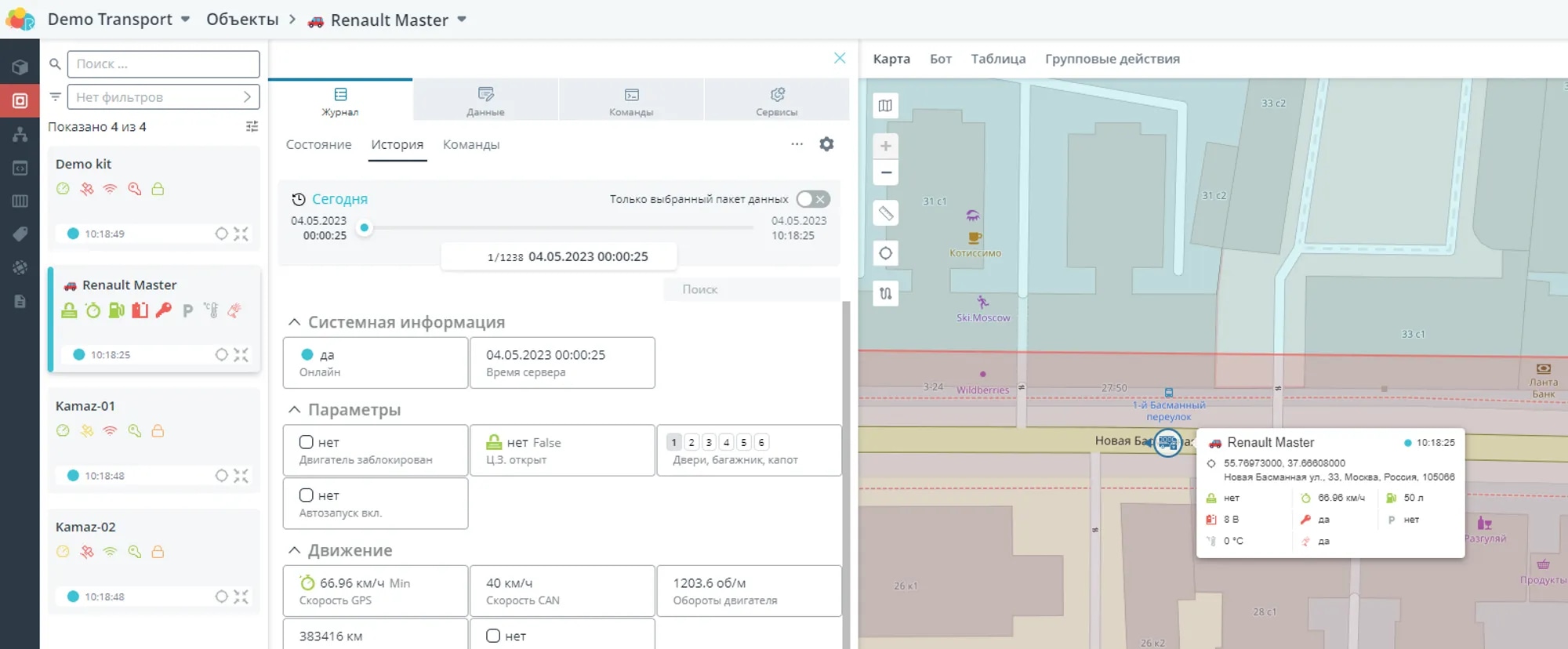Screen dimensions: 1568x649
Task: Click the route toggle icon on map
Action: [x=885, y=294]
